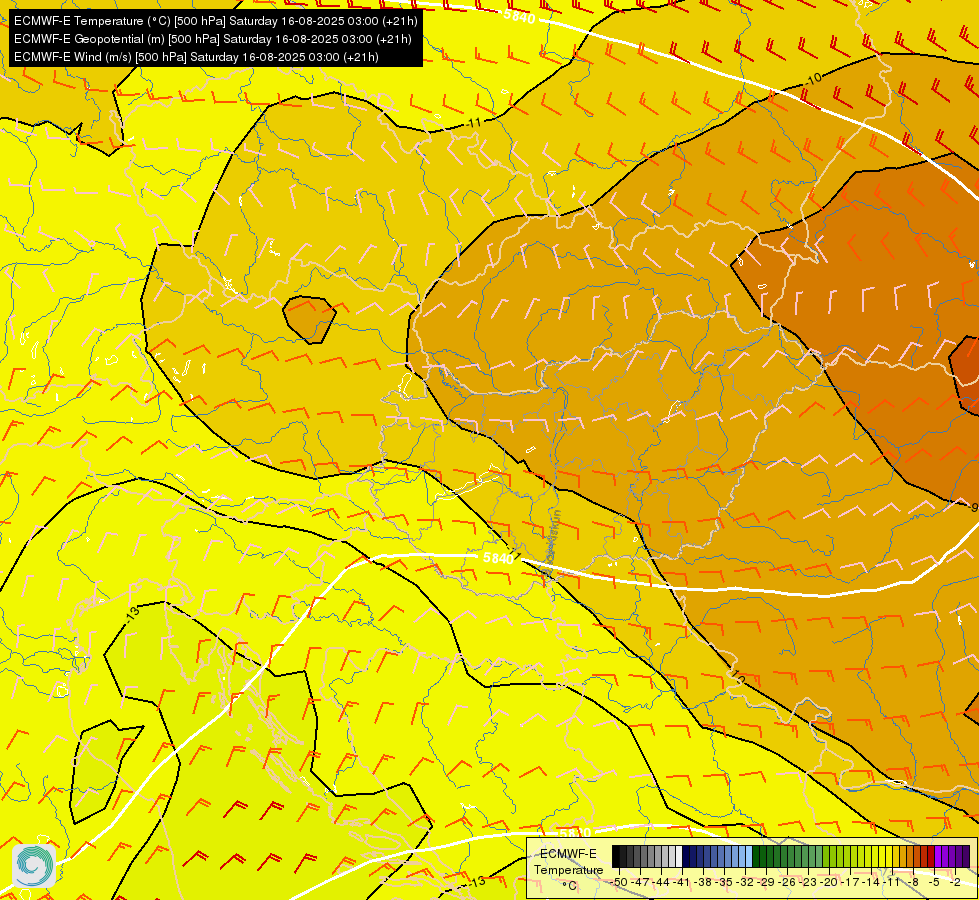979x900 pixels.
Task: Click the -50 legend scale label
Action: click(x=619, y=882)
